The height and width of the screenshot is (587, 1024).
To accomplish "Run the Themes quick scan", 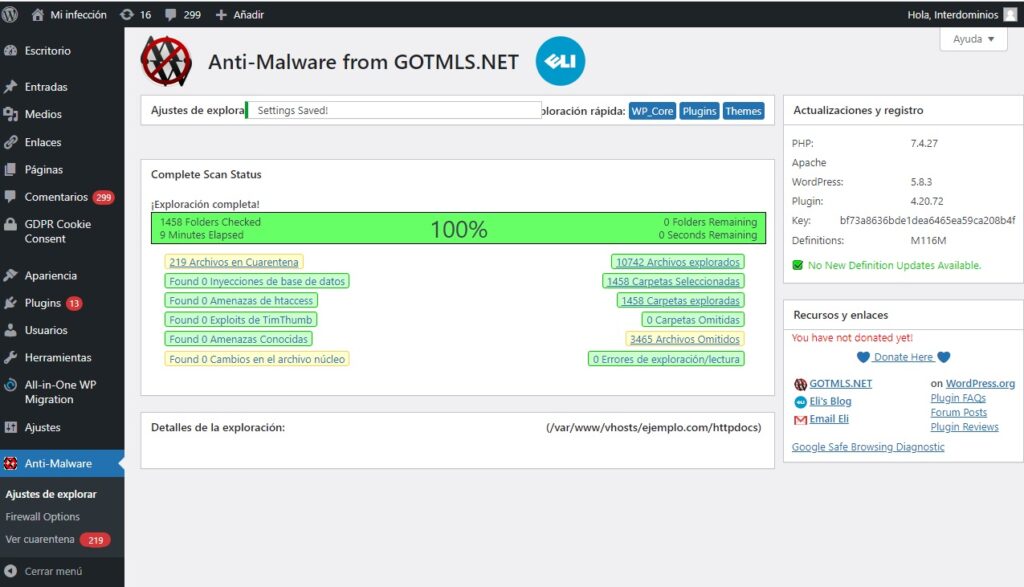I will click(743, 111).
